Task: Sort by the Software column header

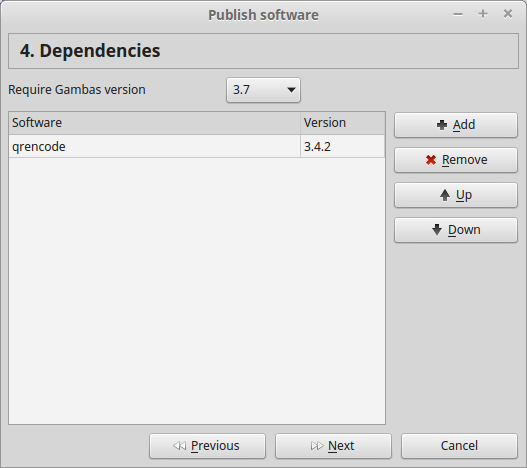Action: [x=154, y=123]
